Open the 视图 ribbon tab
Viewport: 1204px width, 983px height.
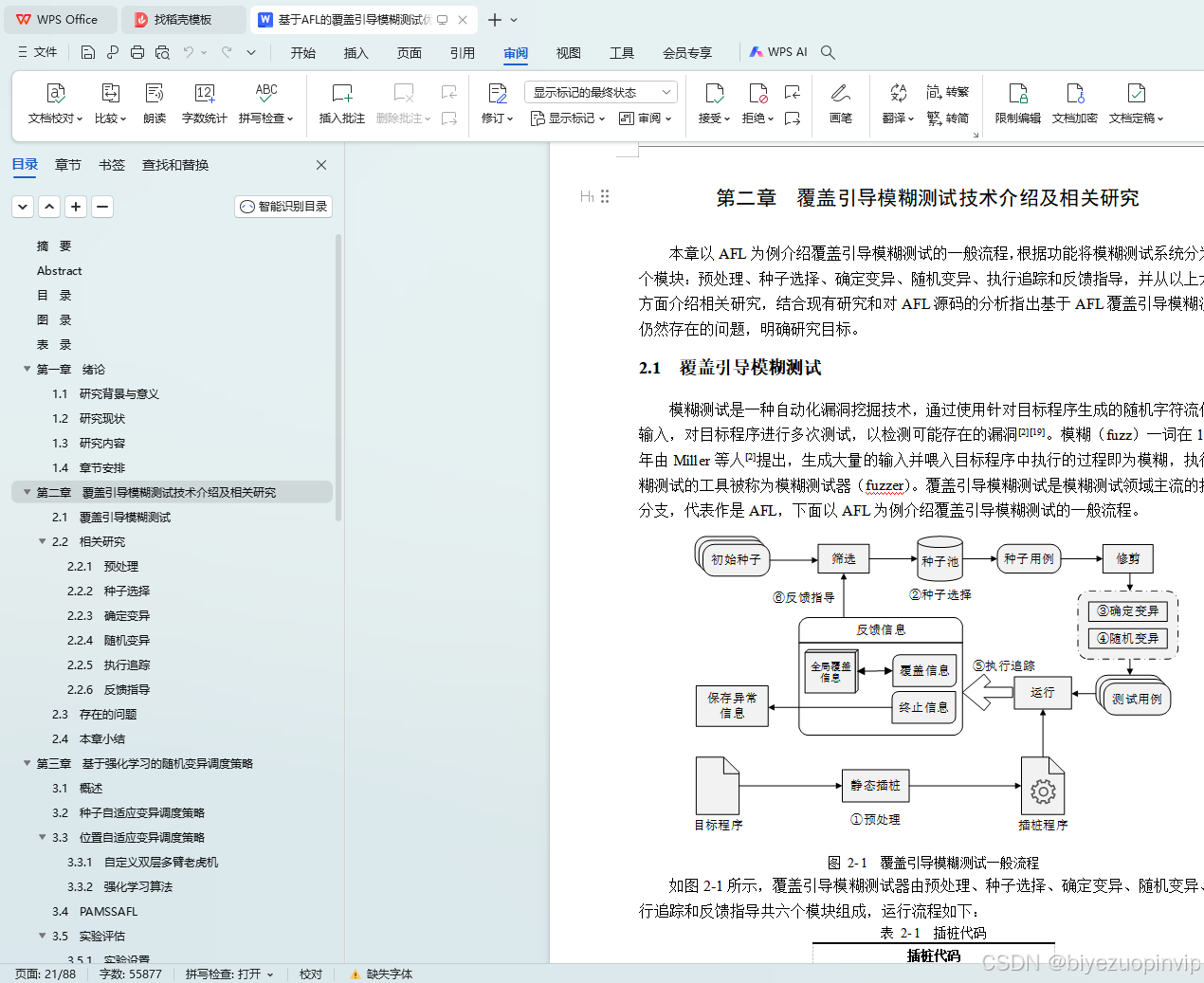tap(569, 53)
